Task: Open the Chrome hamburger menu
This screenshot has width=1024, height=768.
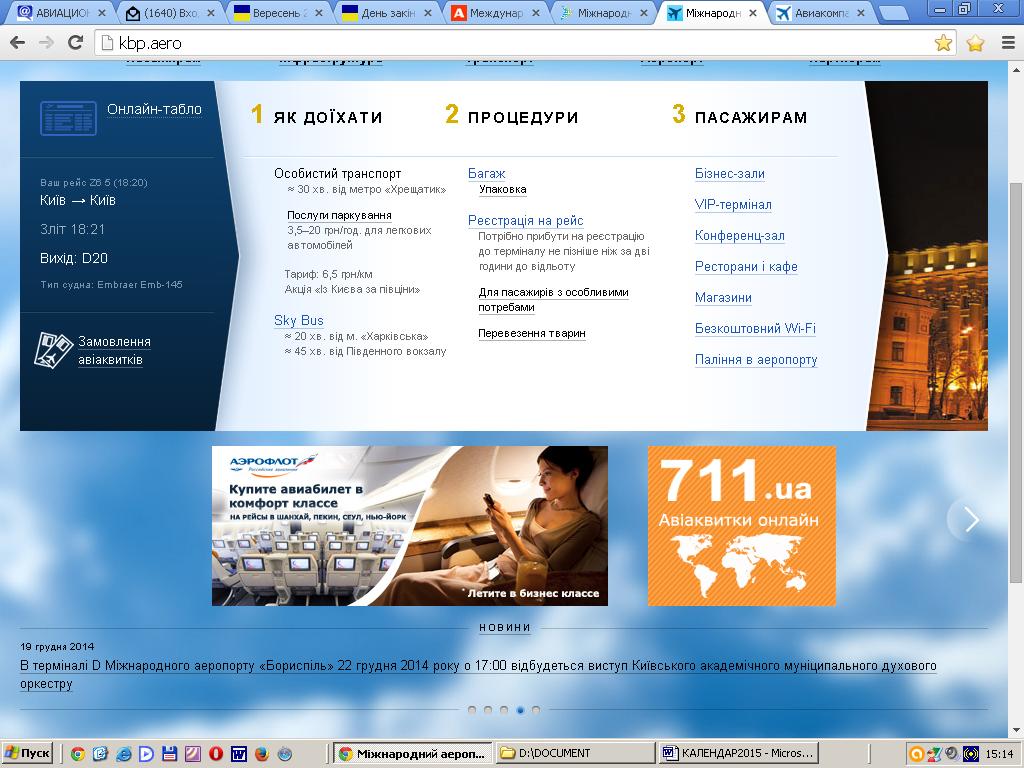Action: click(1006, 43)
